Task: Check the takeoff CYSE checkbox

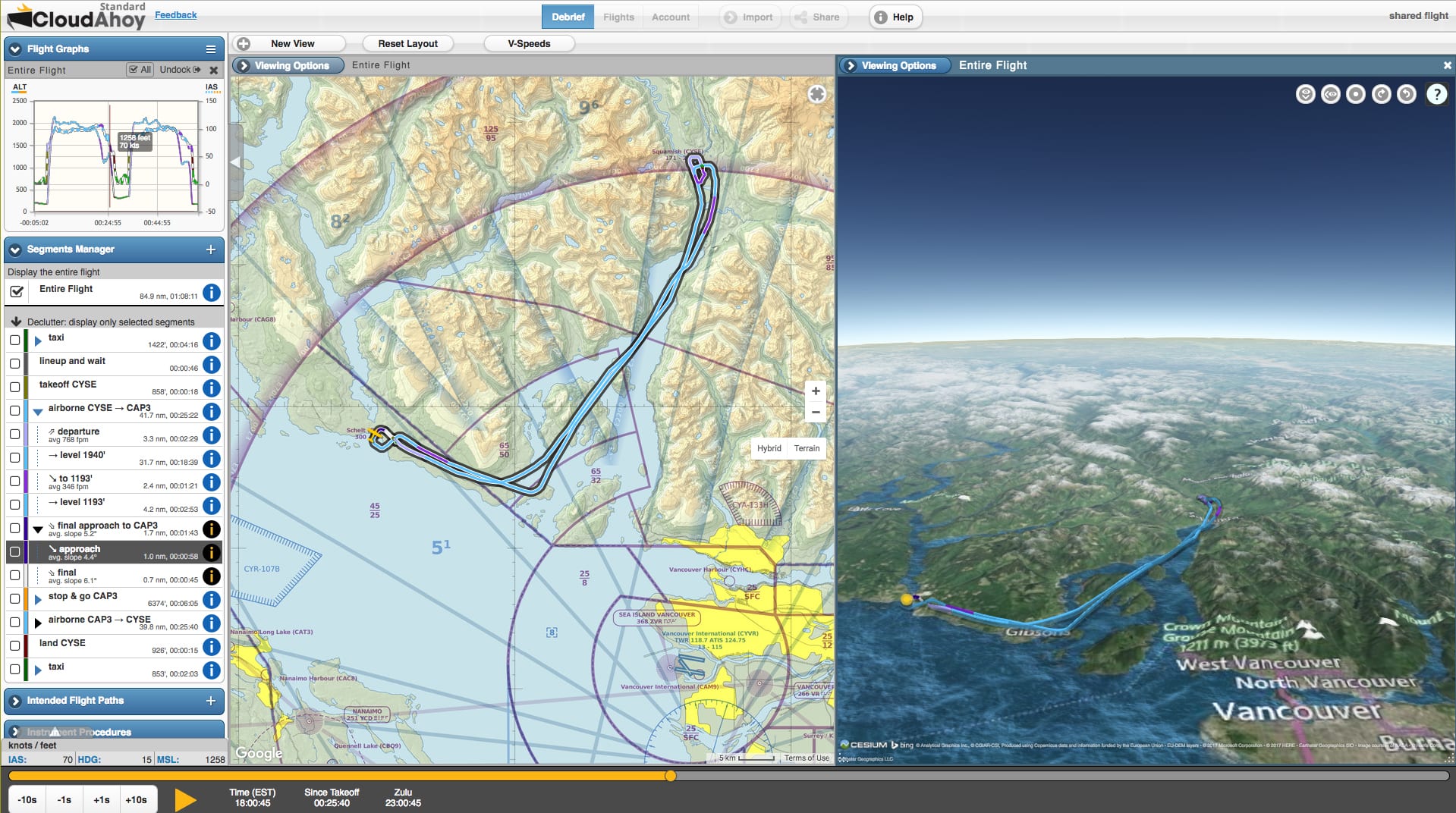Action: (x=14, y=388)
